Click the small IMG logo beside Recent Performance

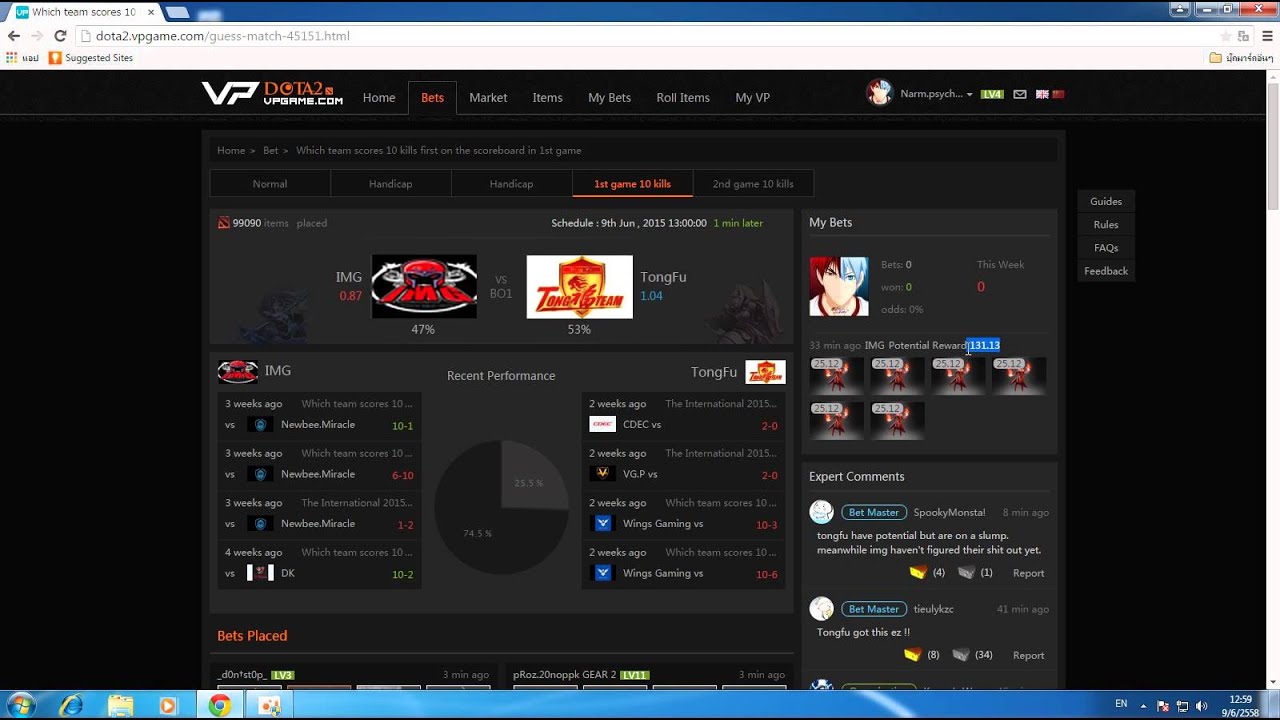pyautogui.click(x=238, y=372)
